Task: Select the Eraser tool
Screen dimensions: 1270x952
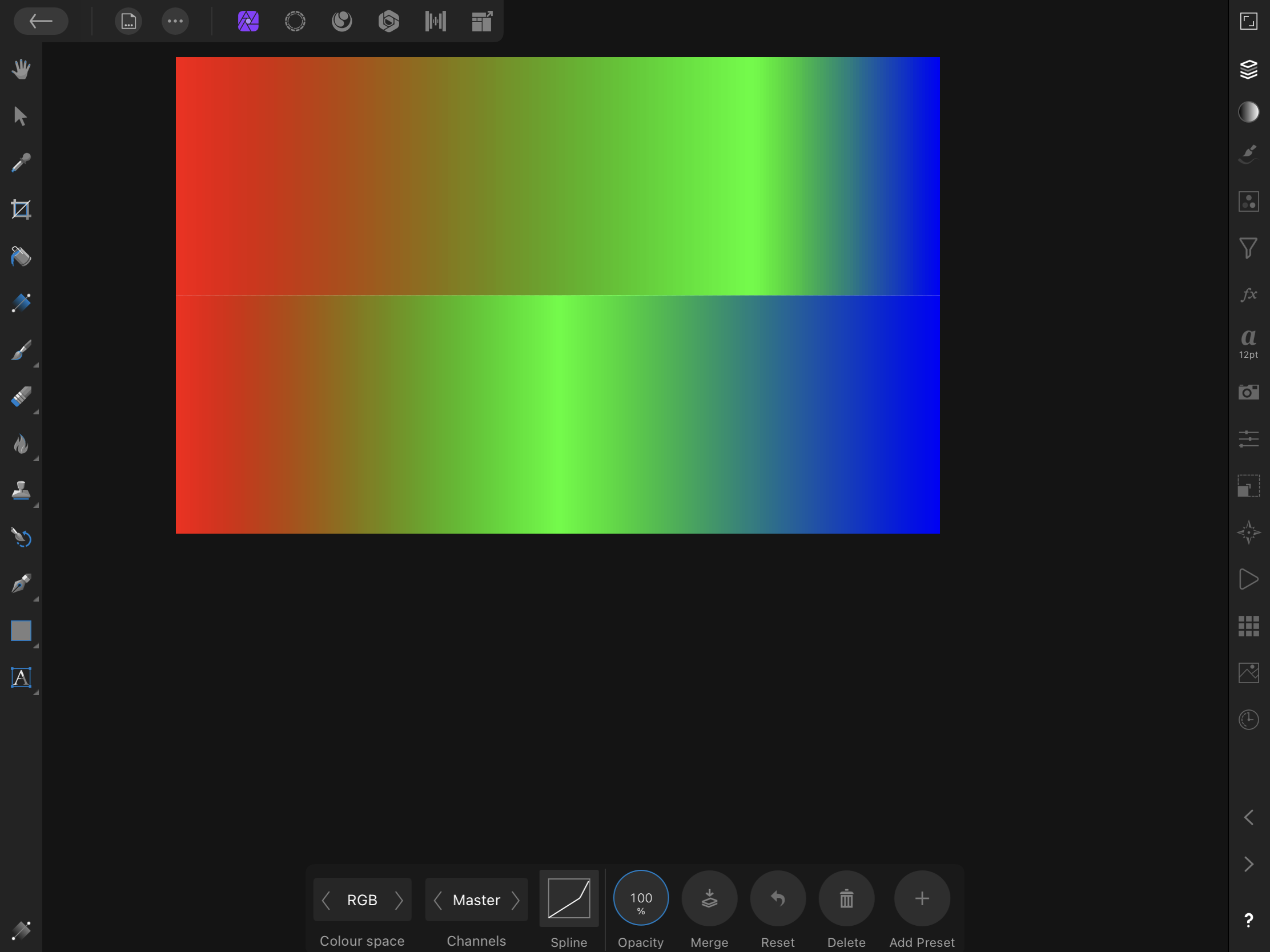Action: 21,396
